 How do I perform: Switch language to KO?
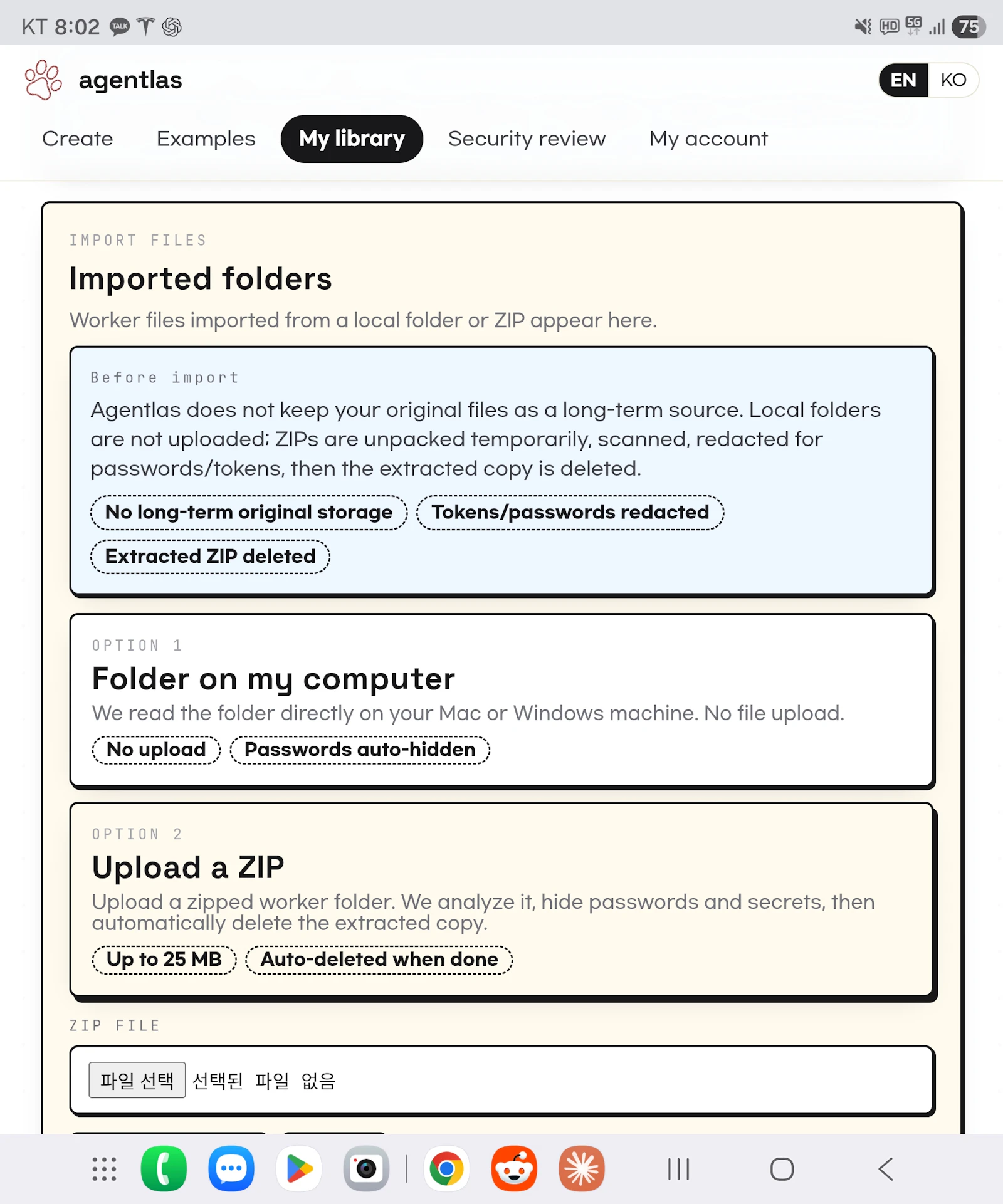(x=953, y=80)
